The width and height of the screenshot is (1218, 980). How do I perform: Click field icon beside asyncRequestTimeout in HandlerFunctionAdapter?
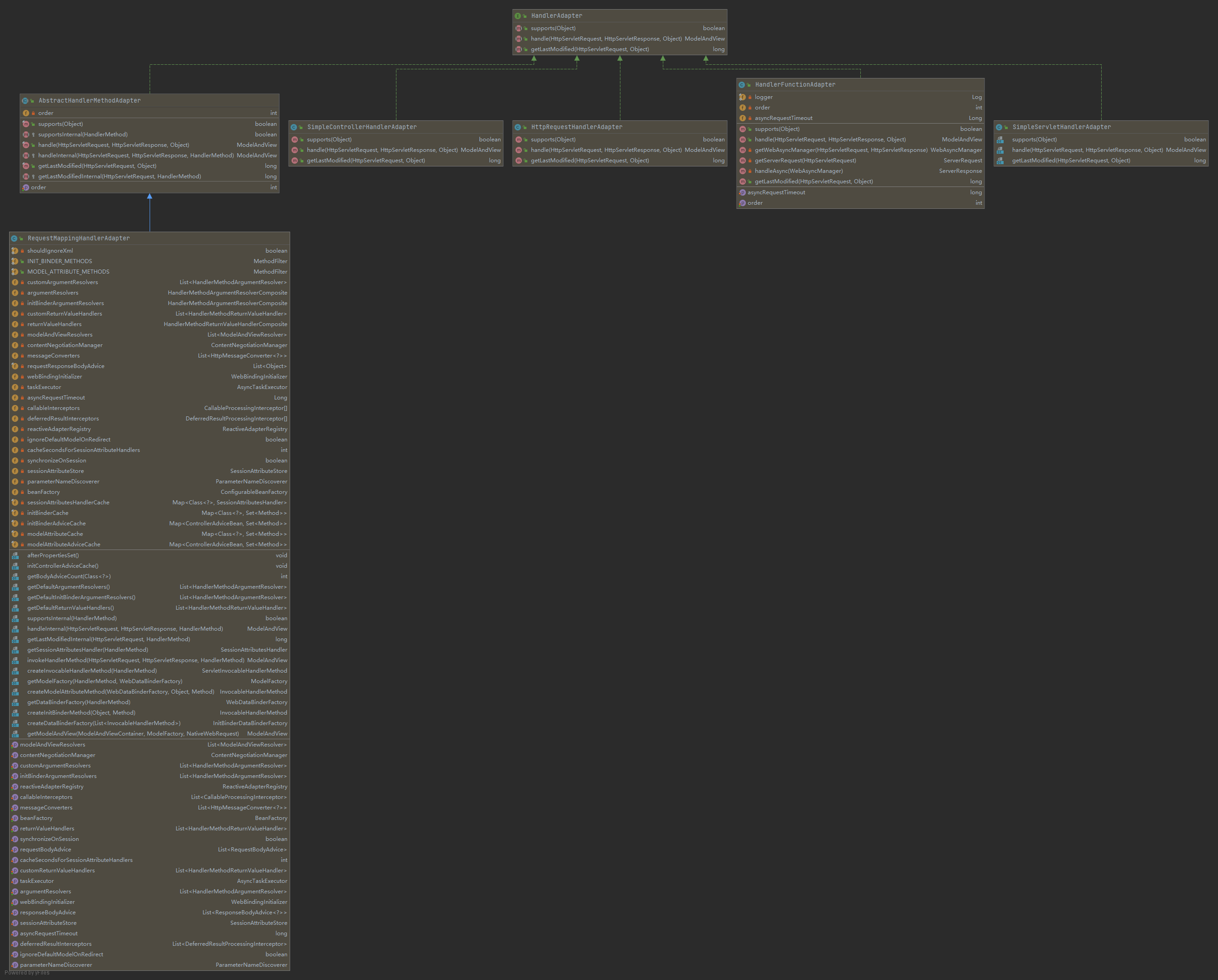742,118
